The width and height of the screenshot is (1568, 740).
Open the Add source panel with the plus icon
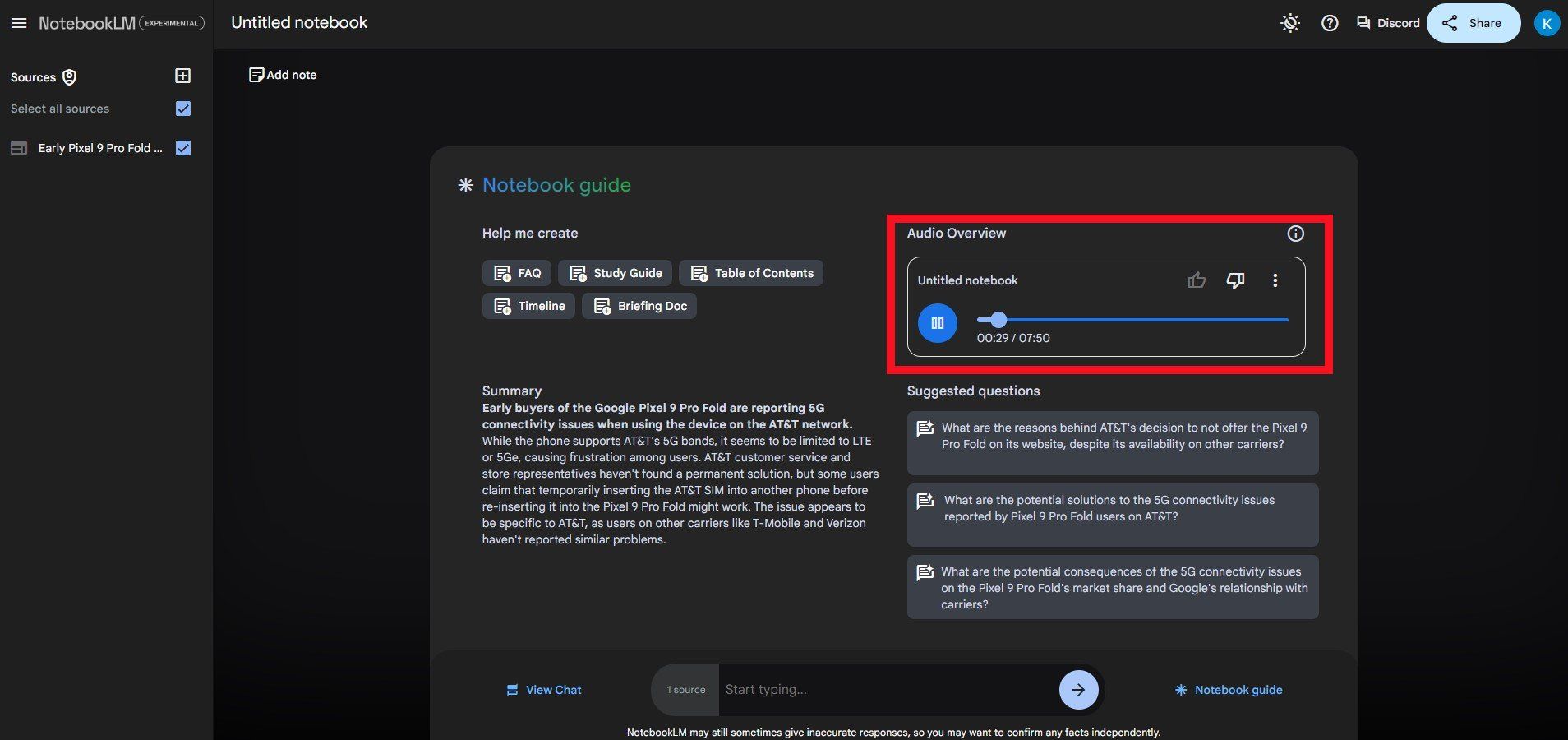(182, 76)
